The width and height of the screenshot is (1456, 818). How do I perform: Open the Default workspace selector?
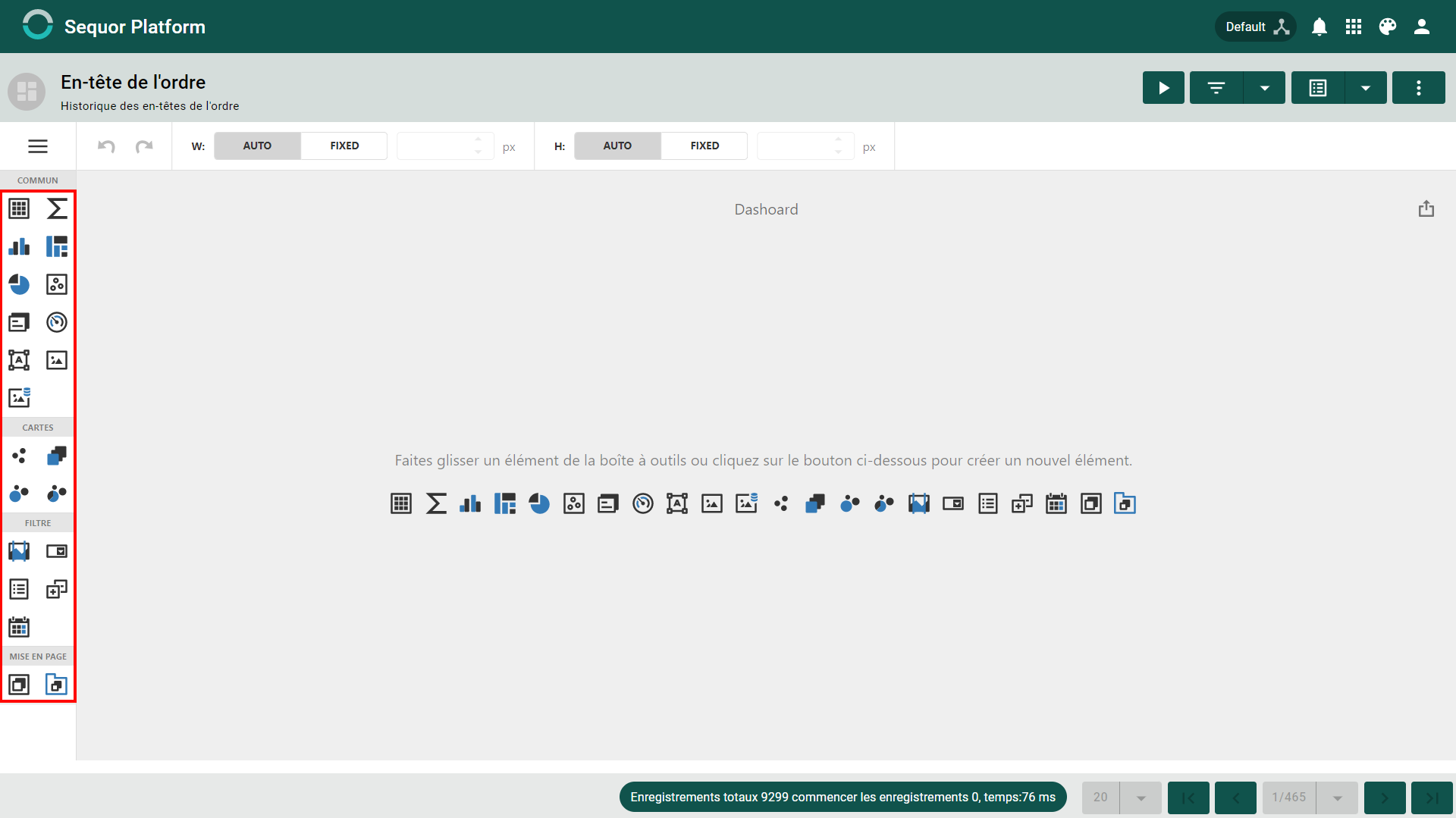[1256, 27]
